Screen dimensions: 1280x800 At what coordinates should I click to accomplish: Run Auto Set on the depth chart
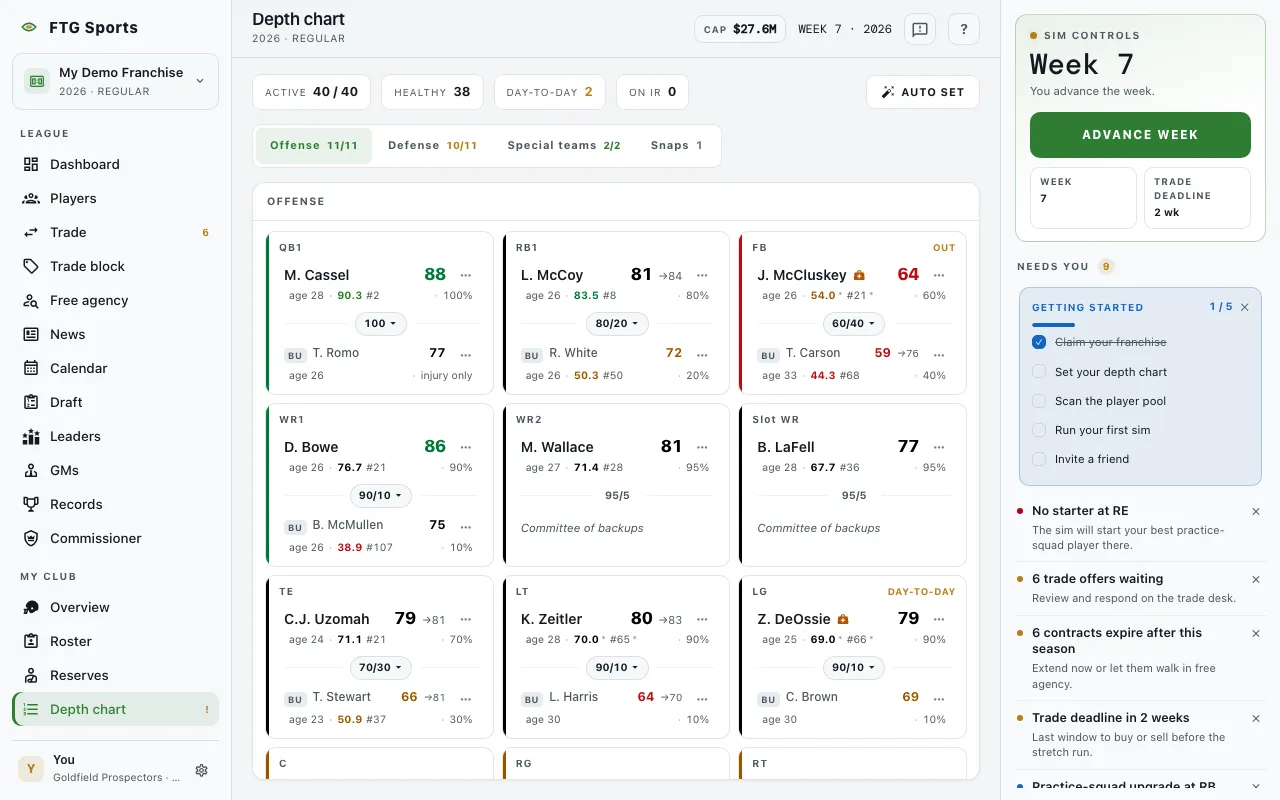(923, 92)
